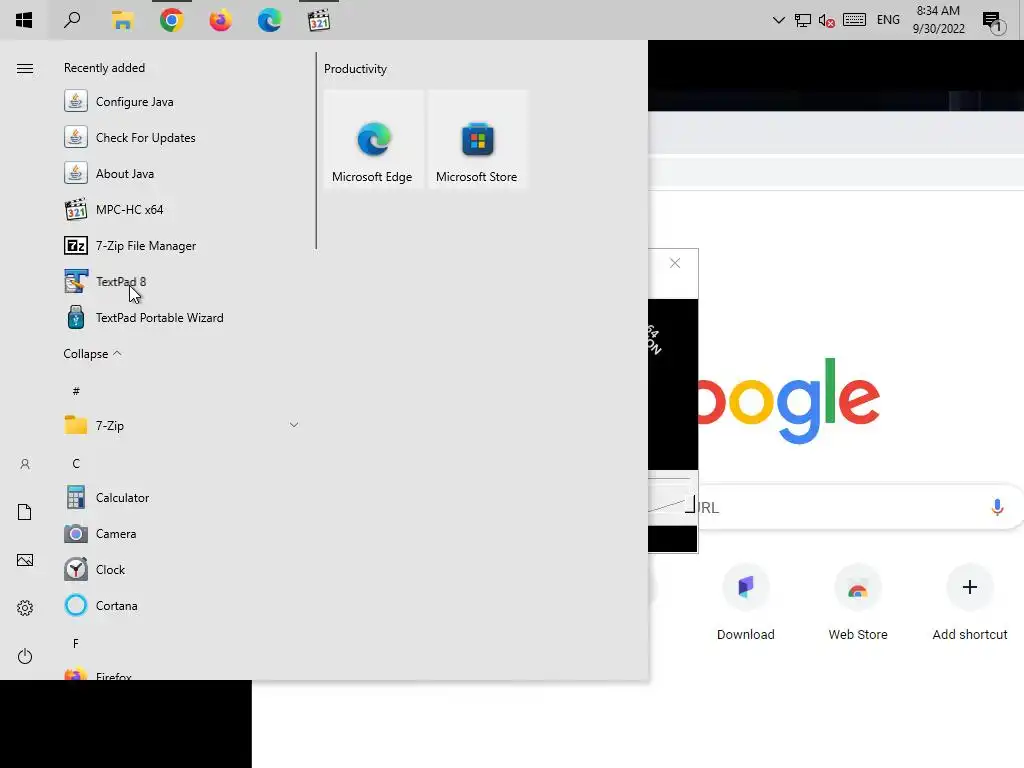Open the Download shortcut in Chrome
Screen dimensions: 1024x768
pyautogui.click(x=746, y=603)
